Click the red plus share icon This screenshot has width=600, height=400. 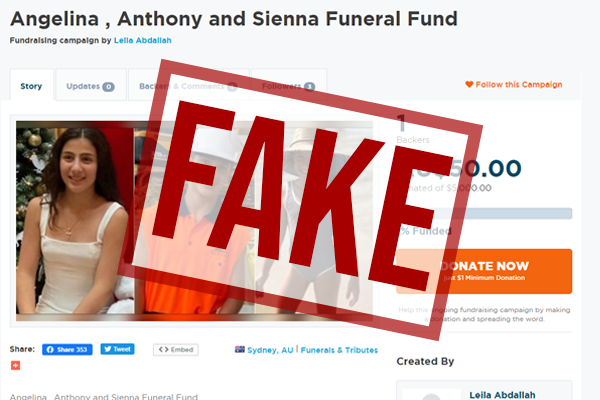pos(15,366)
